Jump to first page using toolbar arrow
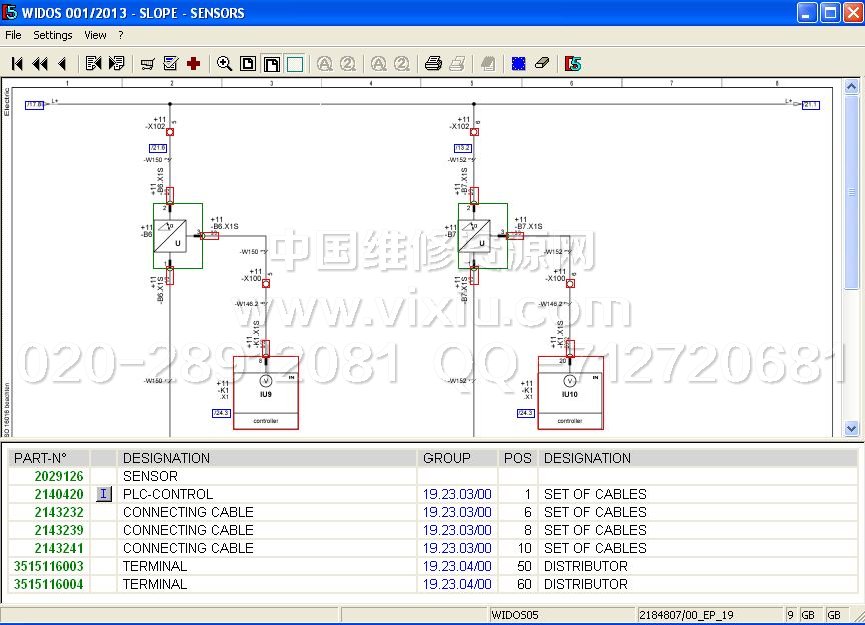This screenshot has height=625, width=865. coord(17,64)
